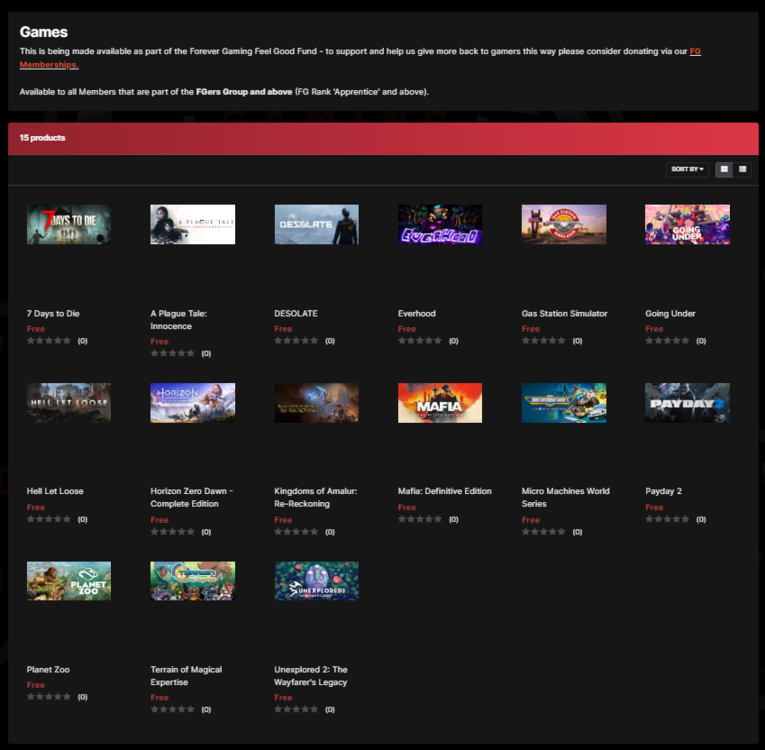
Task: Open Mafia Definitive Edition thumbnail
Action: pyautogui.click(x=440, y=403)
